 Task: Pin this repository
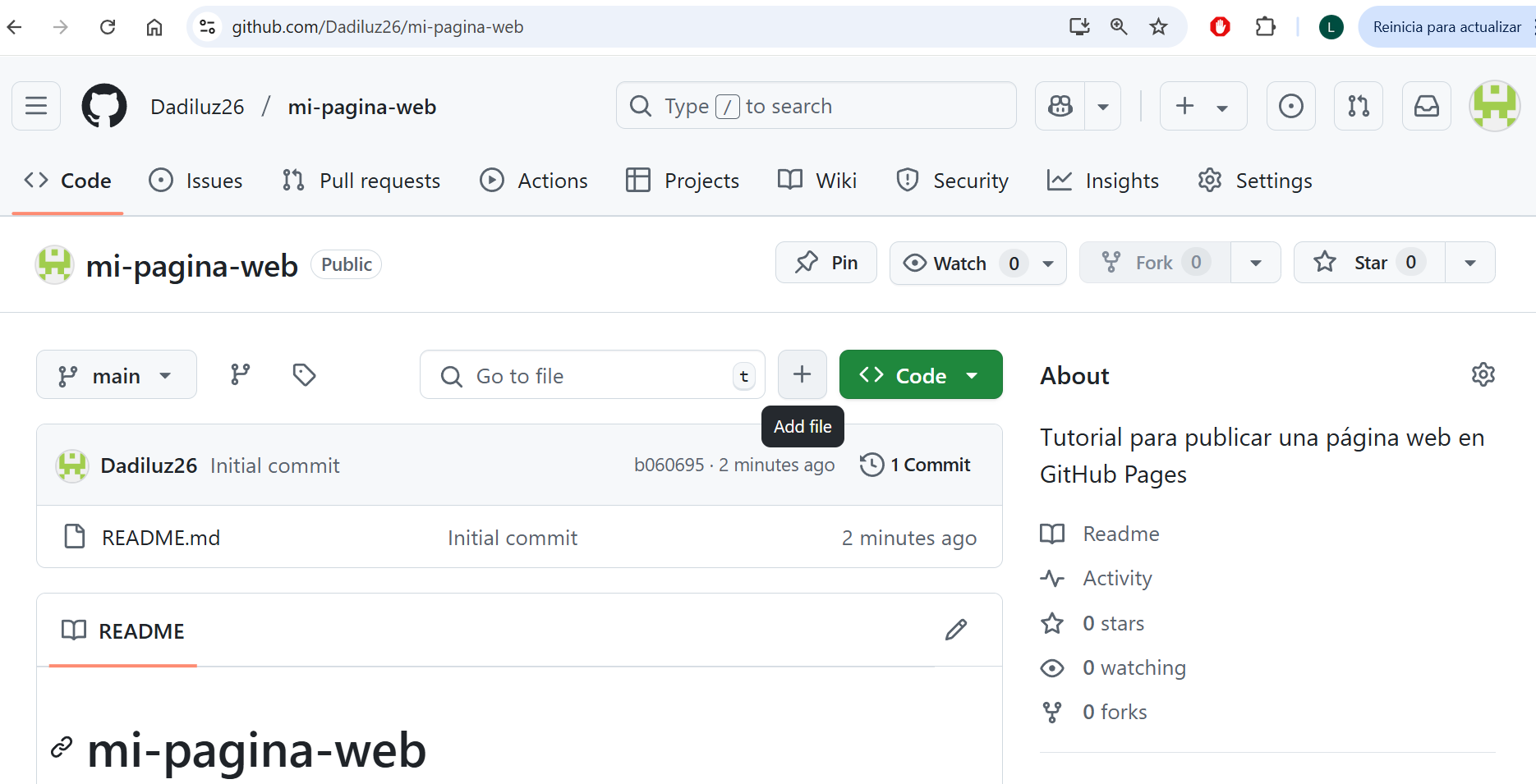tap(826, 263)
